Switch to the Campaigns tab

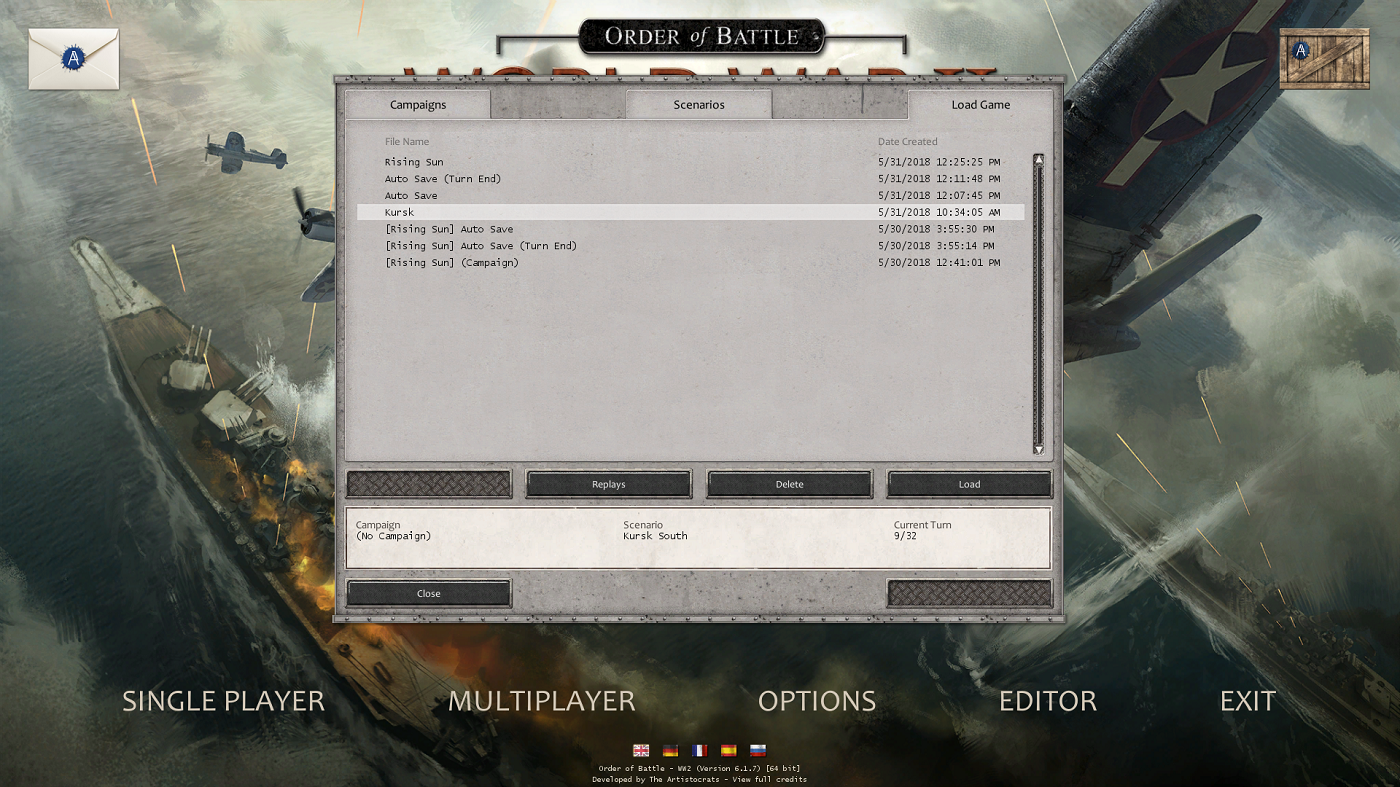418,105
